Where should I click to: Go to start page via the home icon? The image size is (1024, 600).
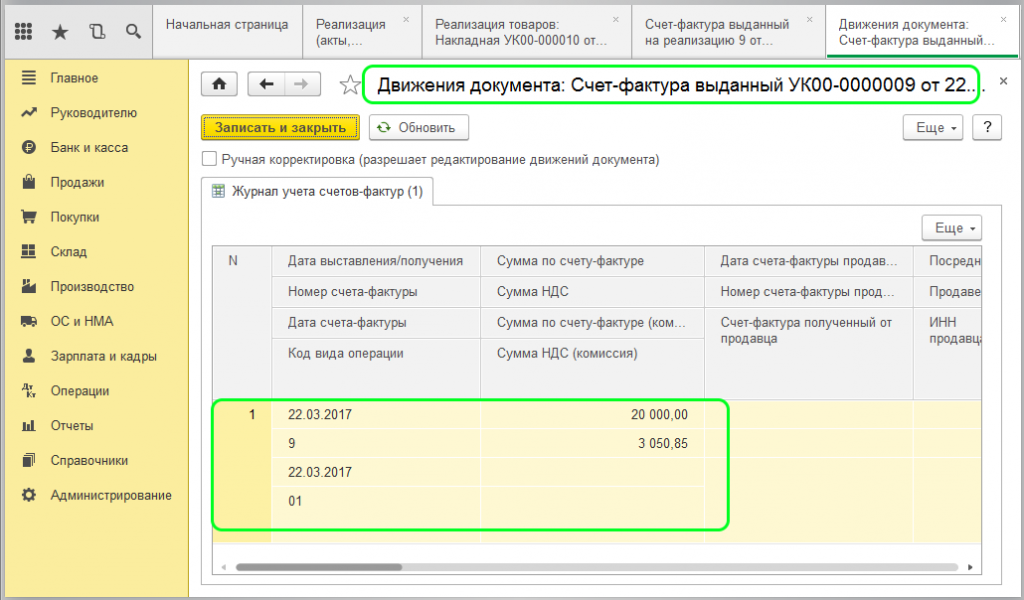[219, 84]
